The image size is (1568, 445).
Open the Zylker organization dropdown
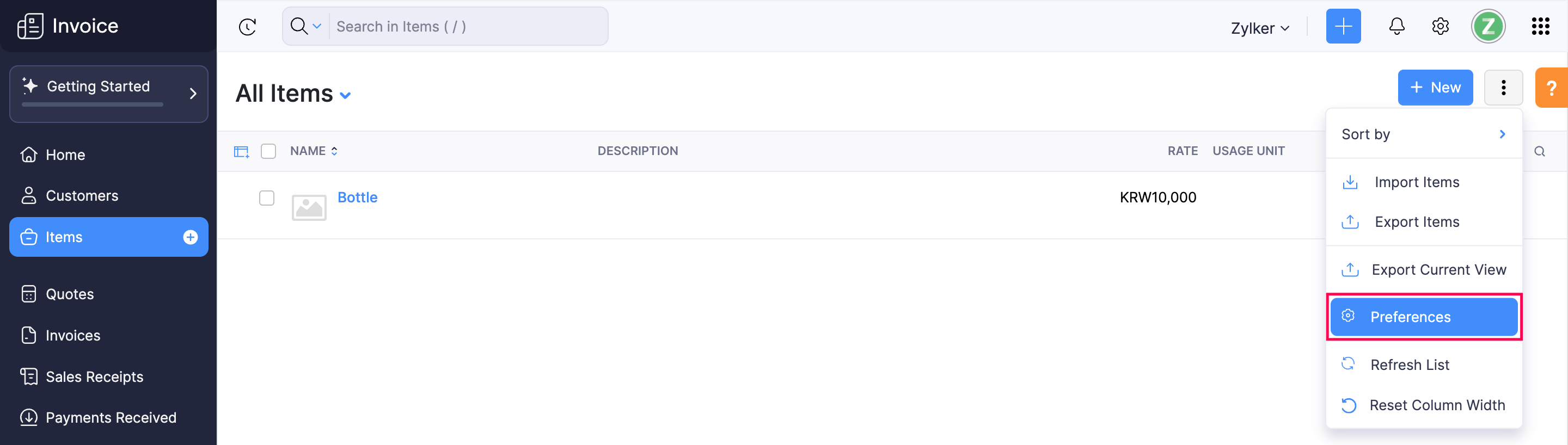click(x=1260, y=28)
